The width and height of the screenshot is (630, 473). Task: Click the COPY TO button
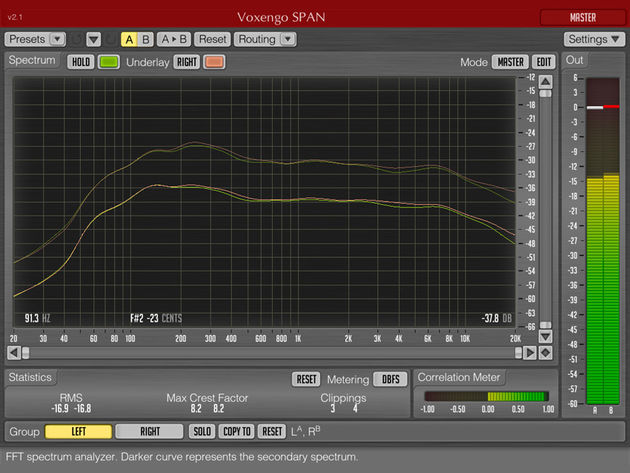pyautogui.click(x=237, y=432)
